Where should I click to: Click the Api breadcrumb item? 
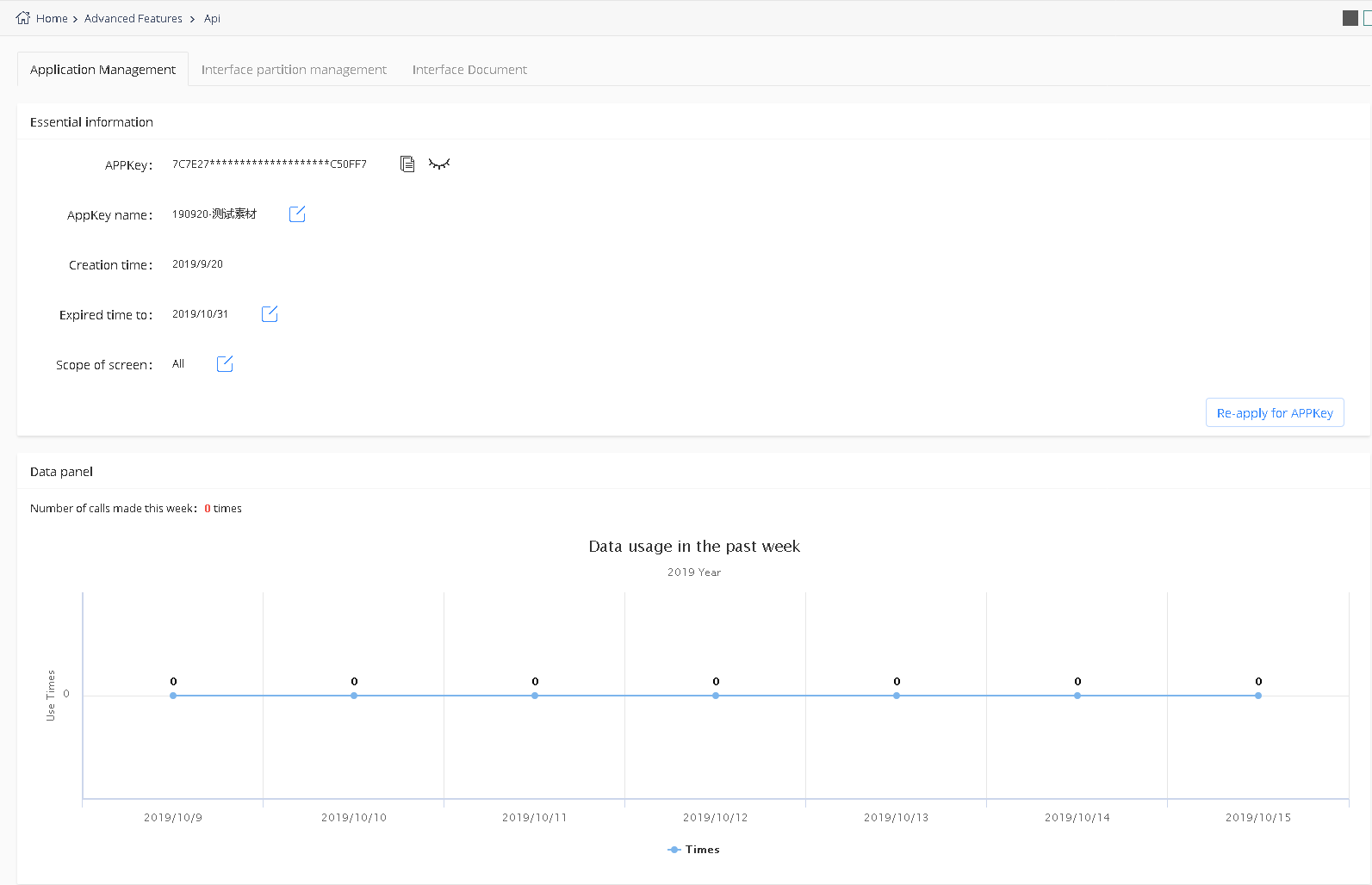tap(212, 18)
